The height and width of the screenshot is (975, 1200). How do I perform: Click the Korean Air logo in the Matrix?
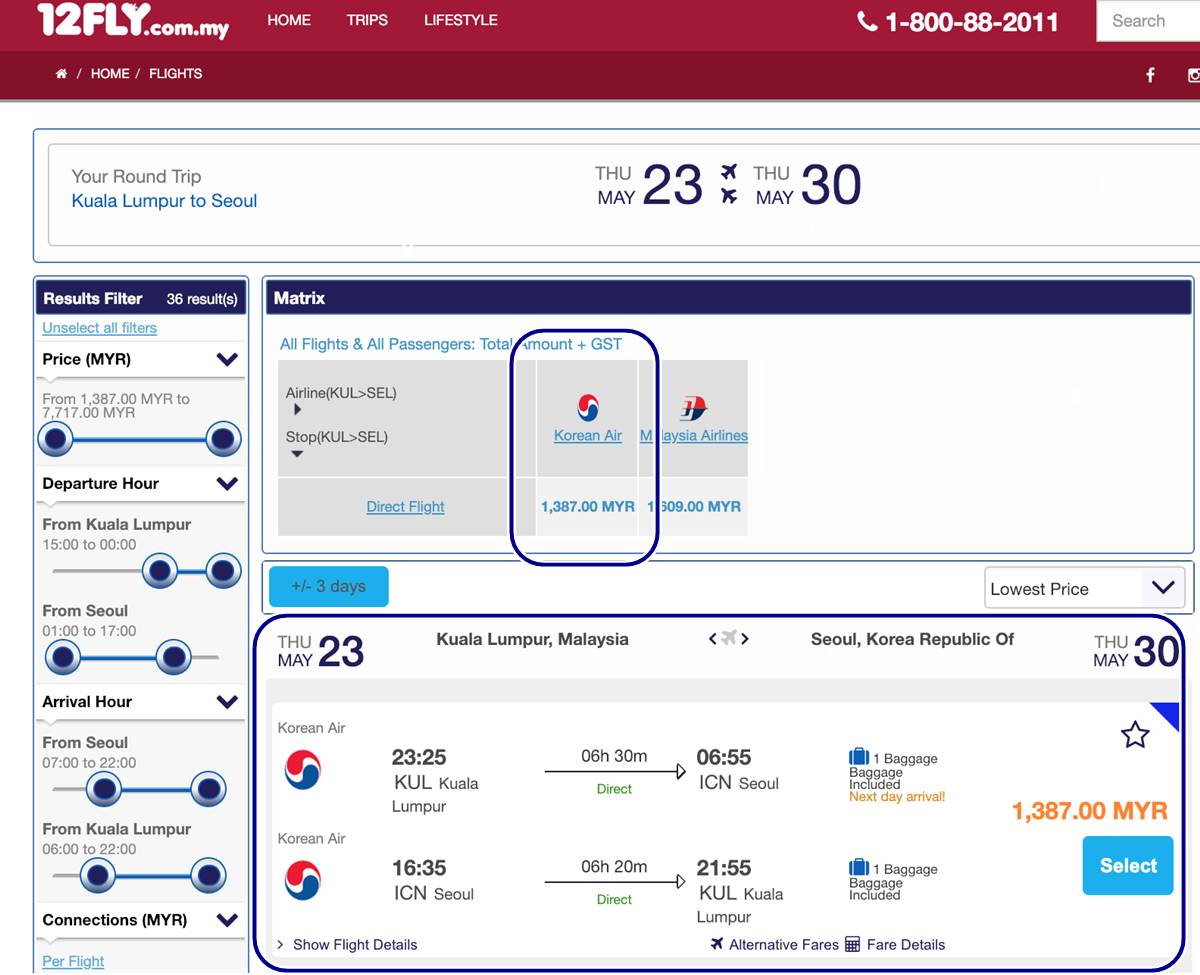pyautogui.click(x=588, y=407)
